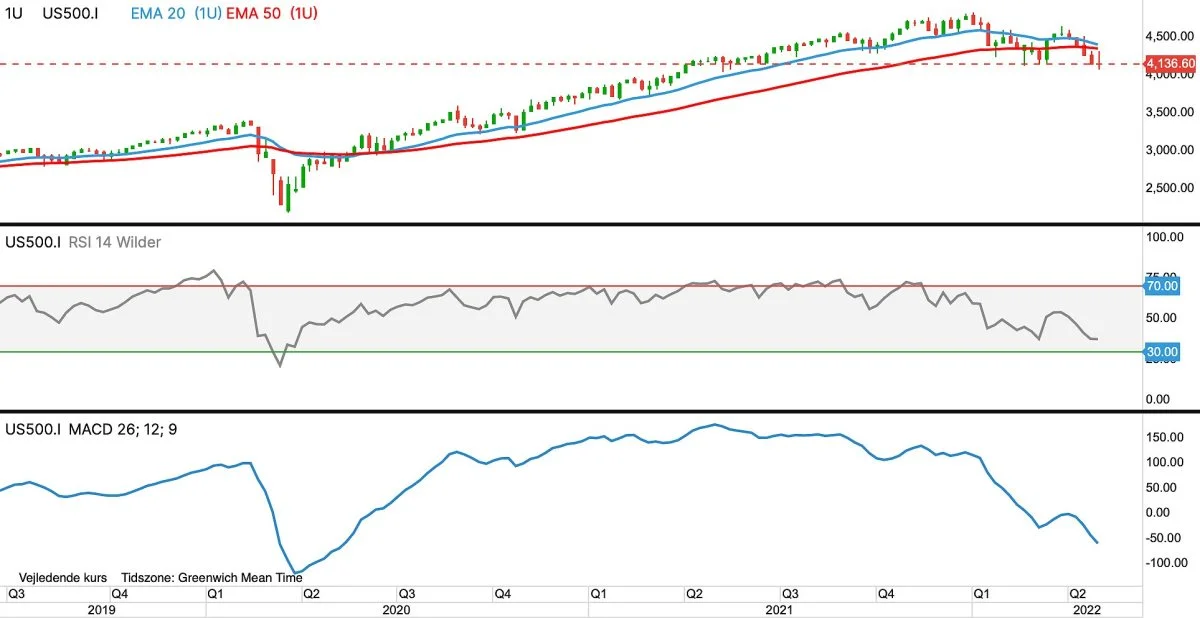Click the RSI 70.00 overbought level tag
Viewport: 1200px width, 618px height.
click(x=1163, y=286)
